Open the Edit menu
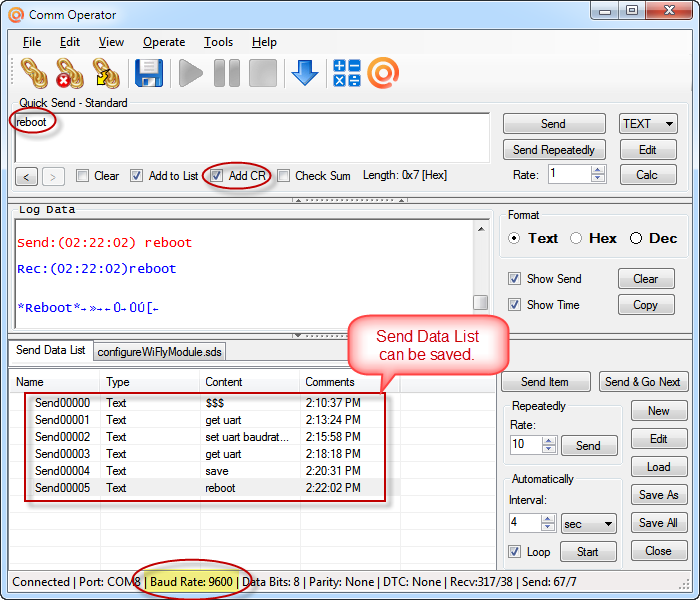This screenshot has height=600, width=700. pyautogui.click(x=70, y=42)
